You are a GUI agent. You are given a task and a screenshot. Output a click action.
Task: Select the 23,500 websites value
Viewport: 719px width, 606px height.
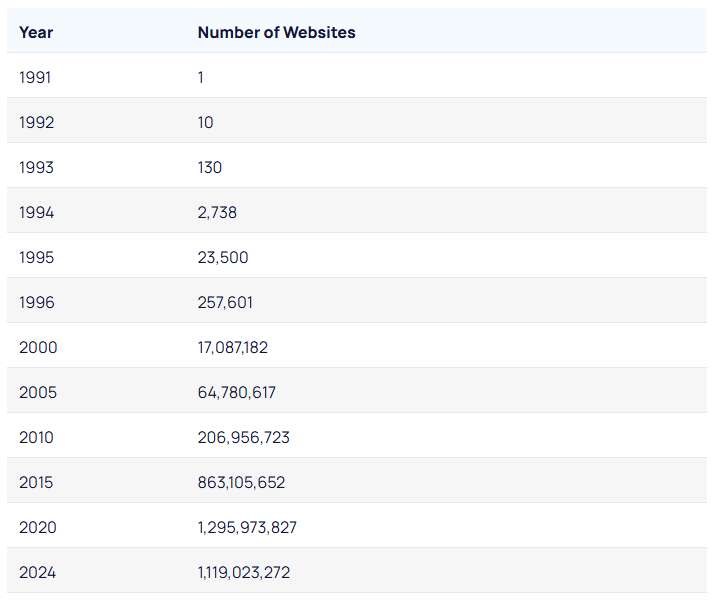pyautogui.click(x=223, y=257)
